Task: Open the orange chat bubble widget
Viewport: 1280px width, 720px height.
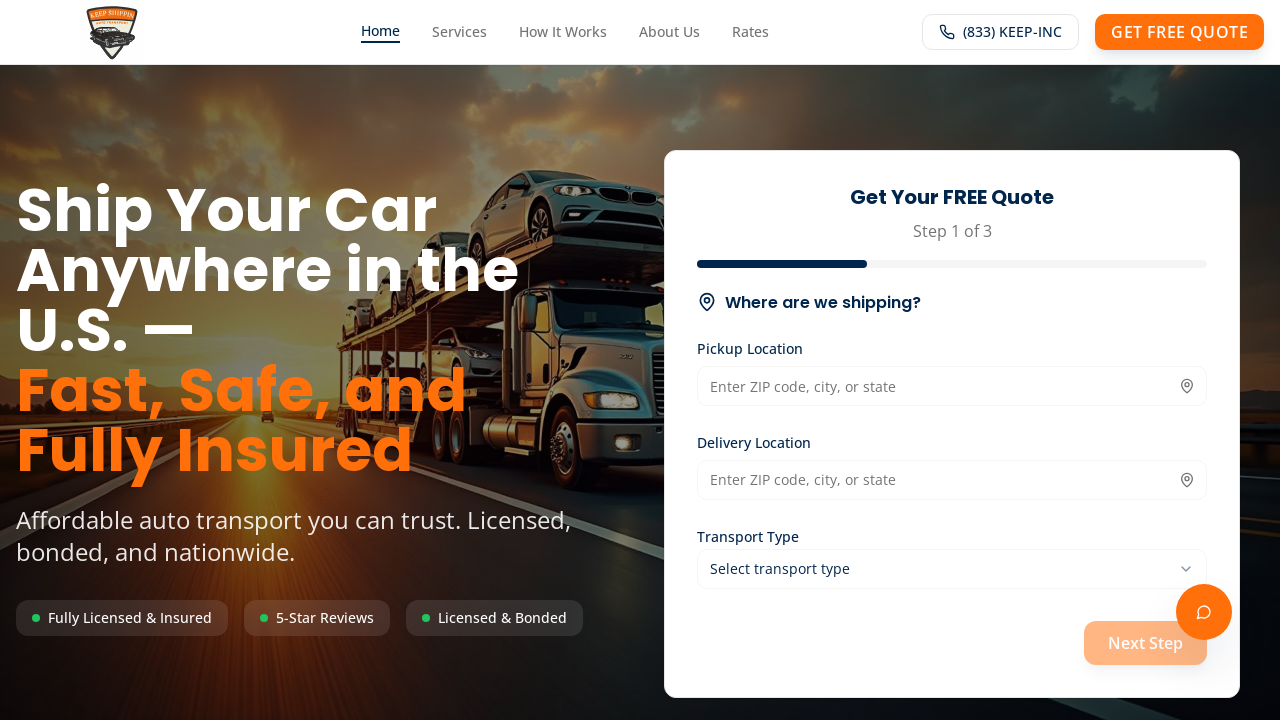Action: (1204, 612)
